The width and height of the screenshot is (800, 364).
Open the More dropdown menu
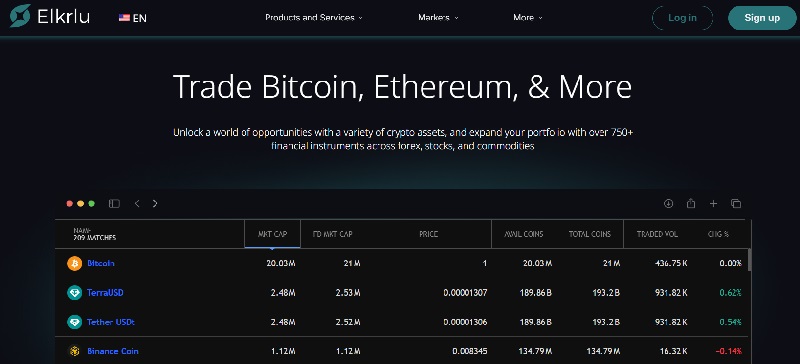pyautogui.click(x=528, y=17)
